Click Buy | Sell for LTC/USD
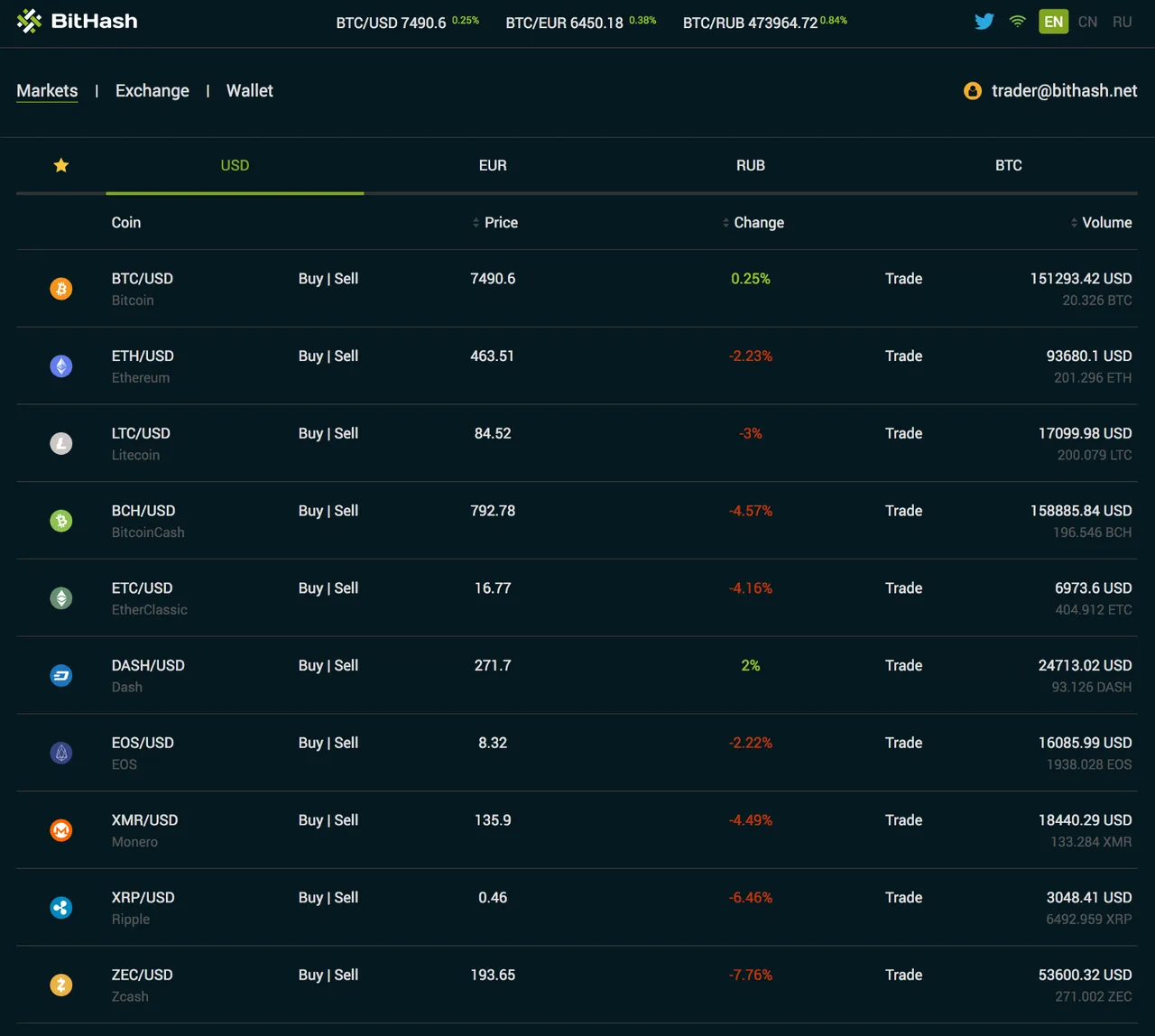The width and height of the screenshot is (1155, 1036). point(328,434)
